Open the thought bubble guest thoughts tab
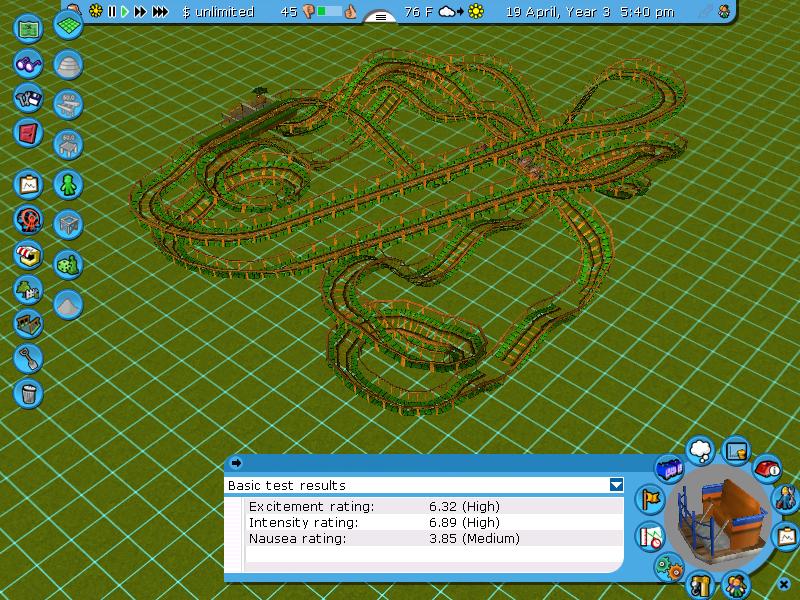800x600 pixels. coord(701,451)
